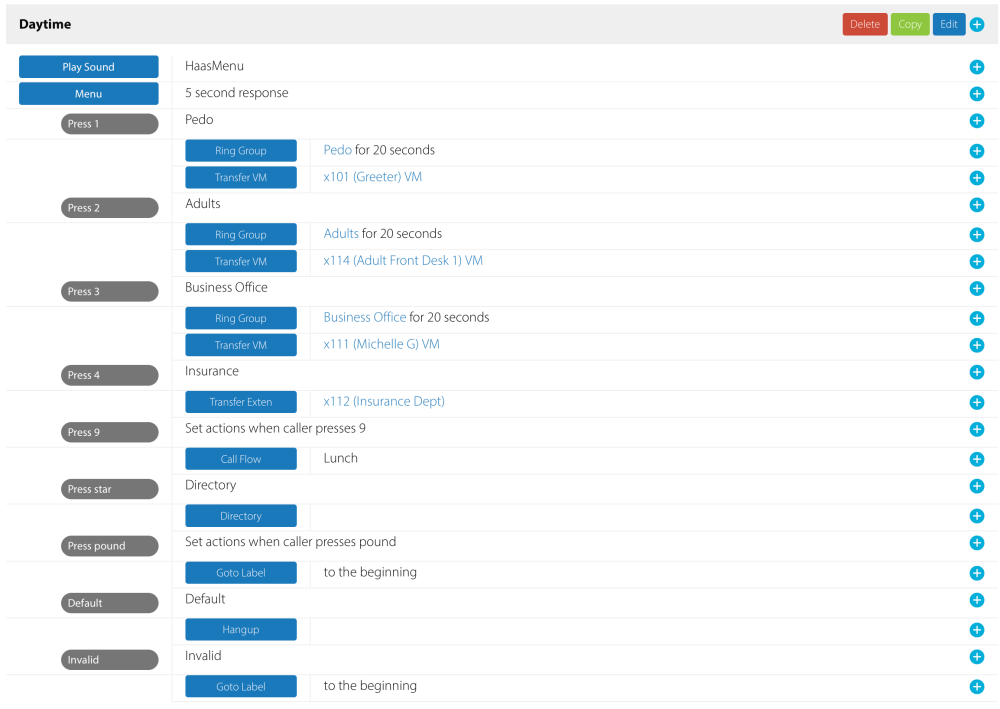Click plus icon on the Hangup row

977,630
